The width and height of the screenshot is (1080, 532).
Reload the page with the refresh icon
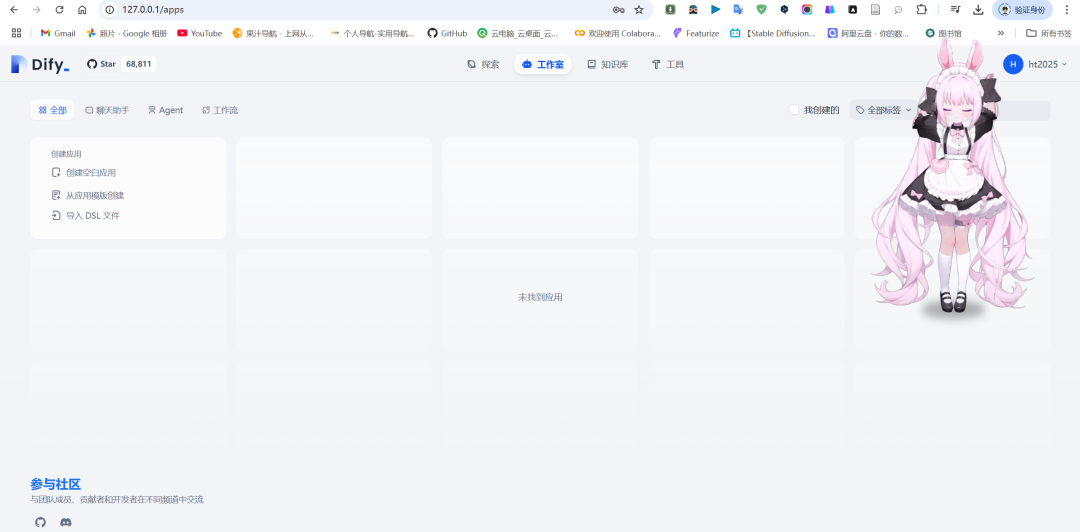(59, 10)
